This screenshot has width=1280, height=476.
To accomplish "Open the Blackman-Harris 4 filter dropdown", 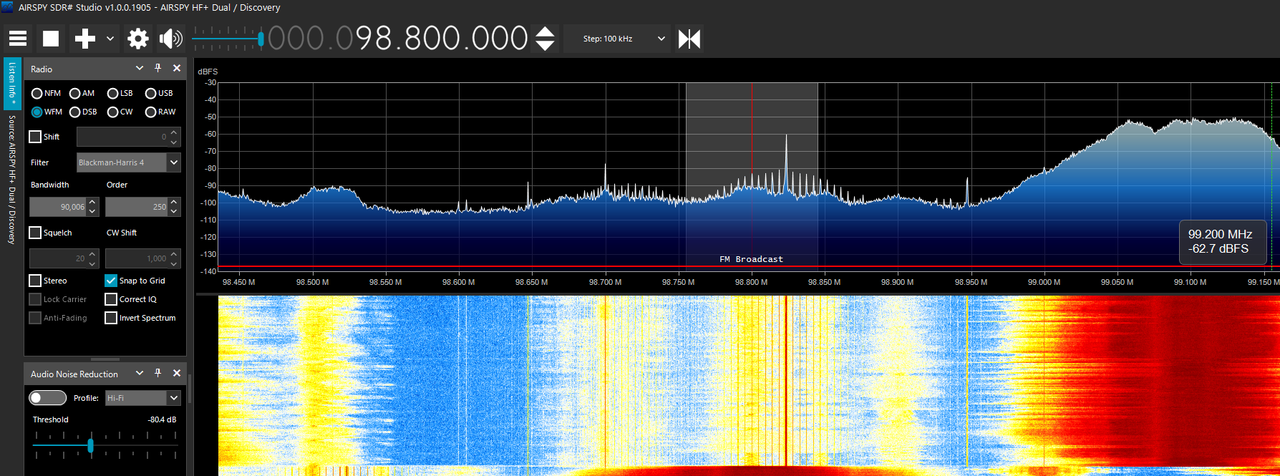I will pos(129,162).
